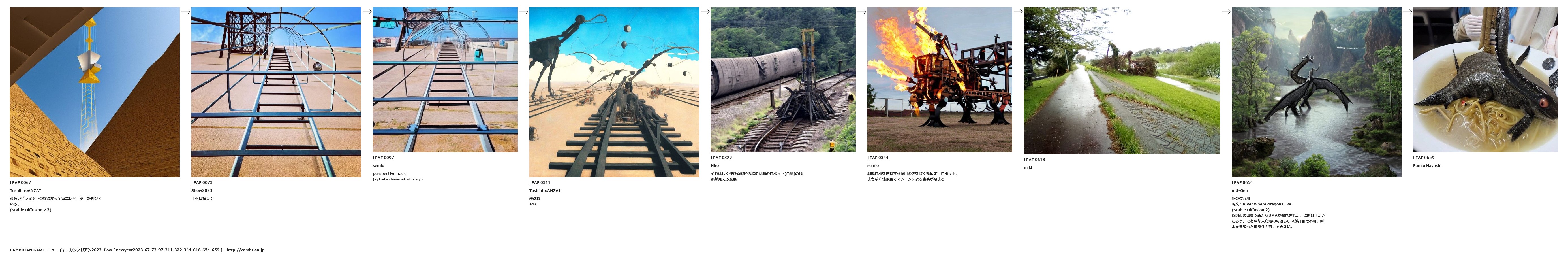
Task: Open the http://cambrian.jp link in the footer
Action: pyautogui.click(x=245, y=250)
